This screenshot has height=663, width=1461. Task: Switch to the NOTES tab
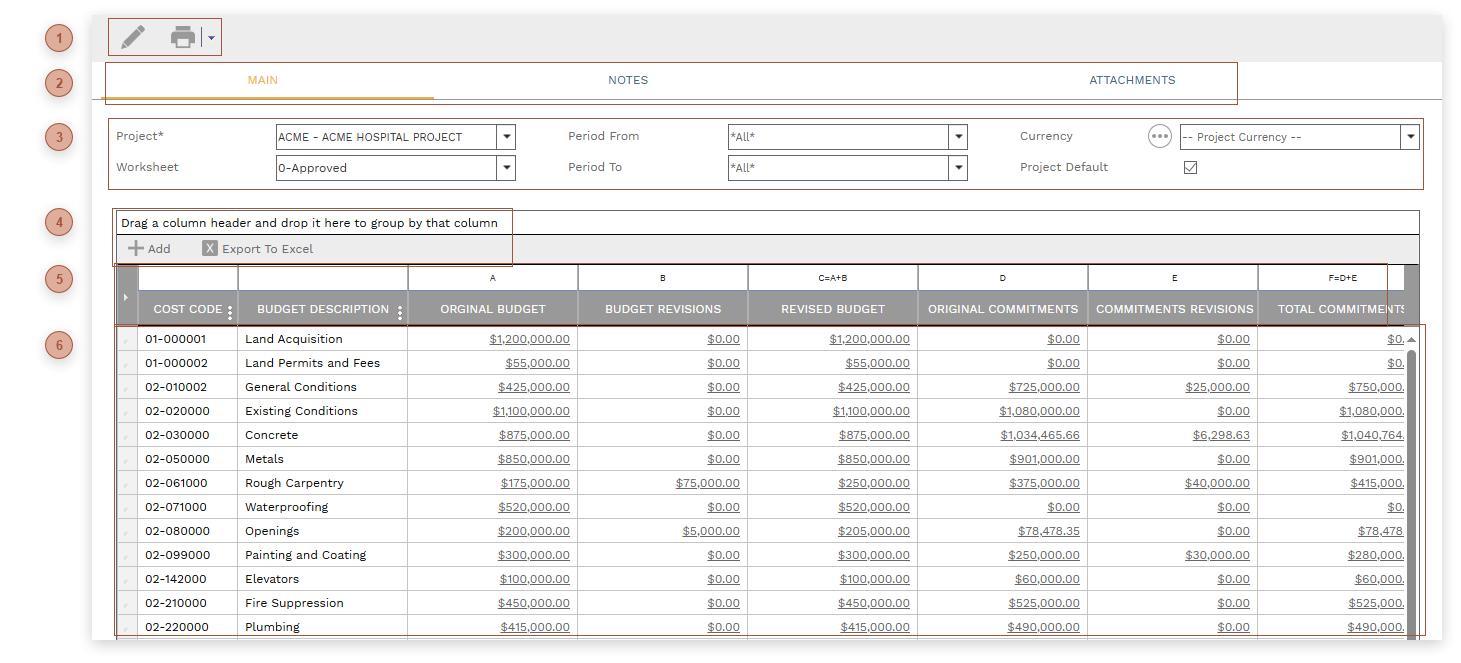628,80
